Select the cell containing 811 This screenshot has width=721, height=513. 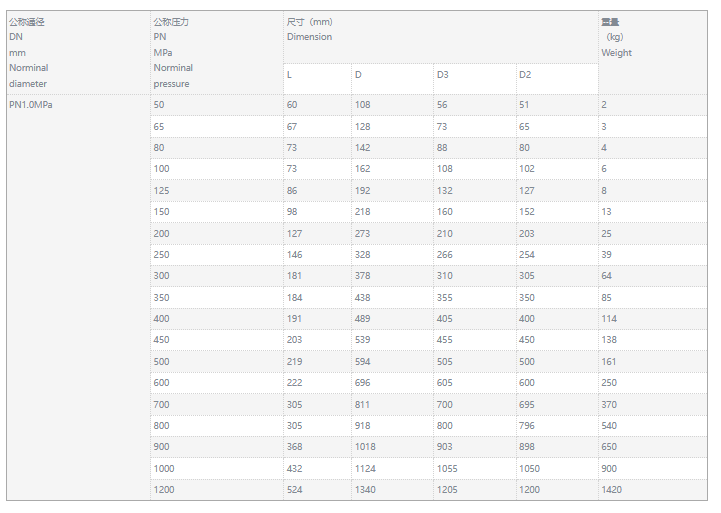(x=363, y=404)
